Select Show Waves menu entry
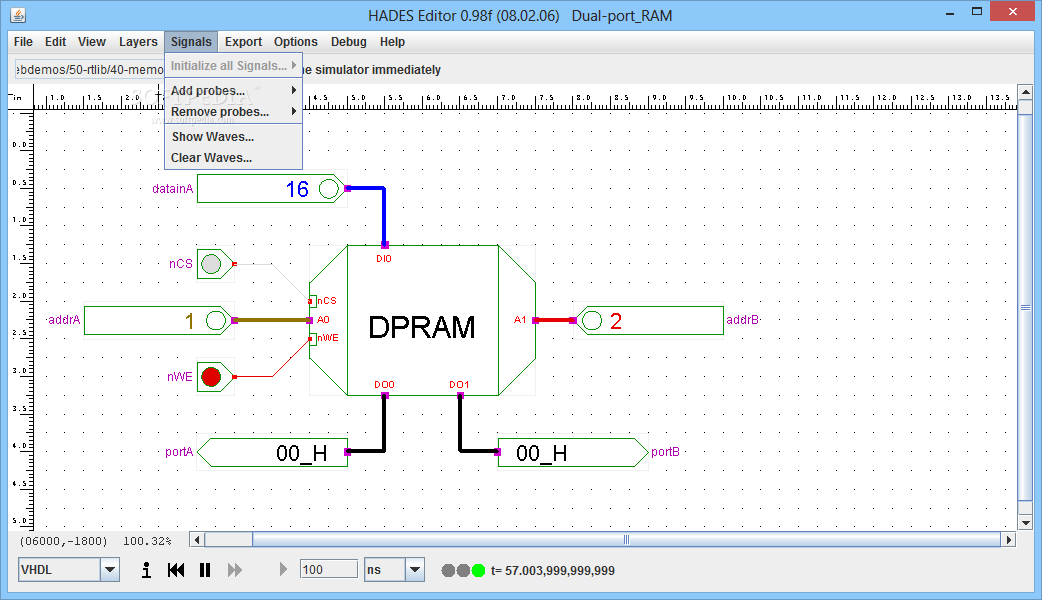Image resolution: width=1042 pixels, height=600 pixels. click(x=233, y=137)
